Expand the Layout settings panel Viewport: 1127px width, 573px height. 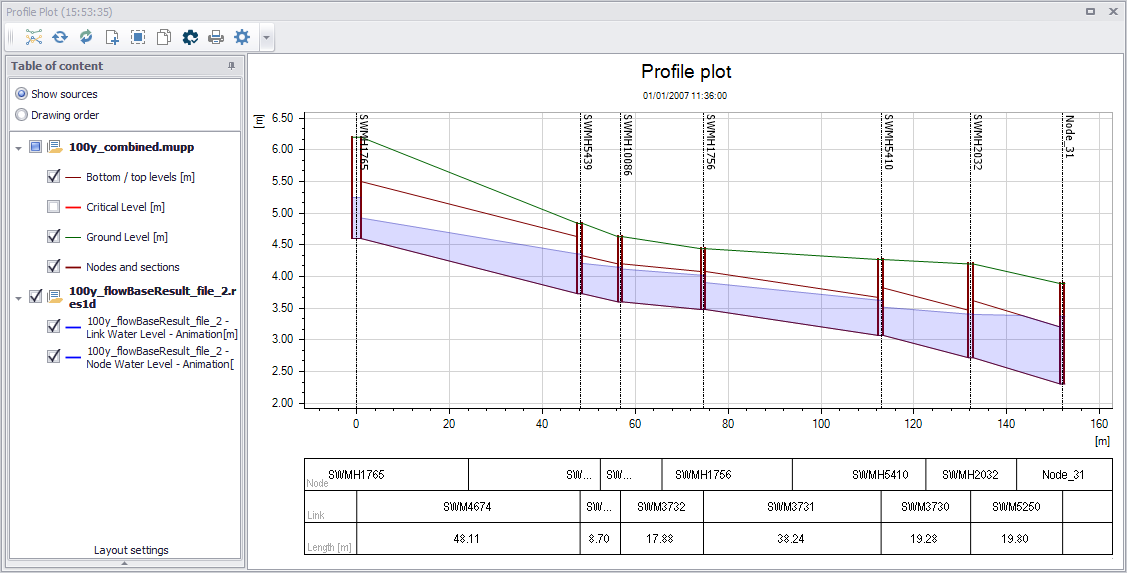click(x=124, y=563)
